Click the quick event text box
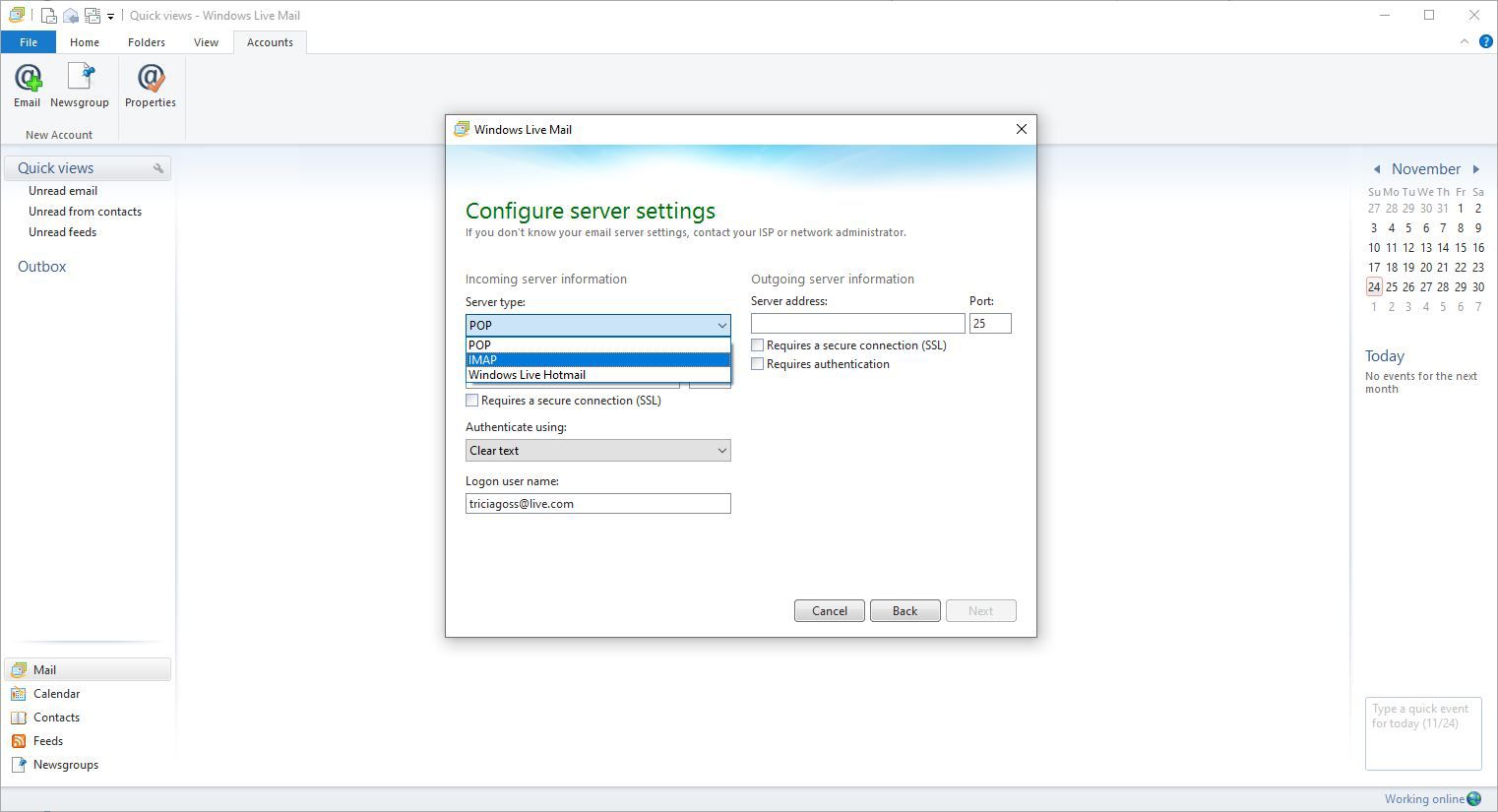The image size is (1498, 812). click(1423, 733)
